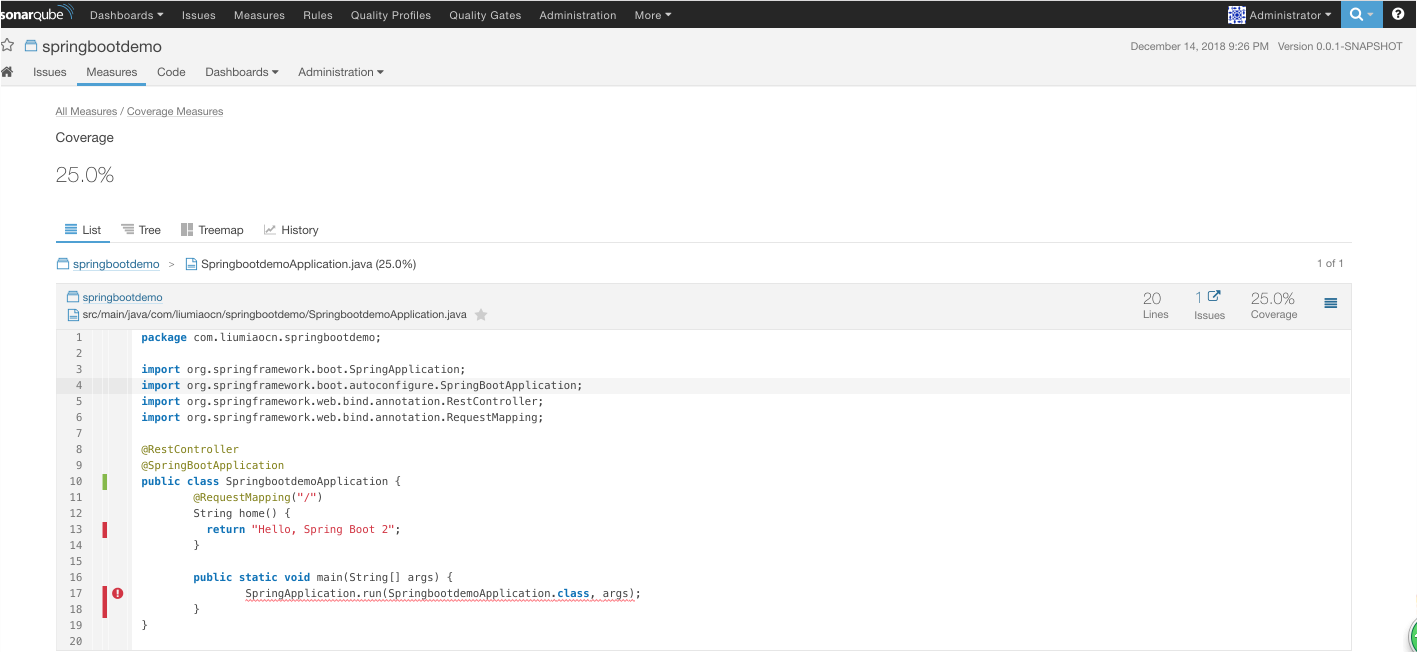Click the @SpringBootApplication annotation line

click(x=213, y=465)
